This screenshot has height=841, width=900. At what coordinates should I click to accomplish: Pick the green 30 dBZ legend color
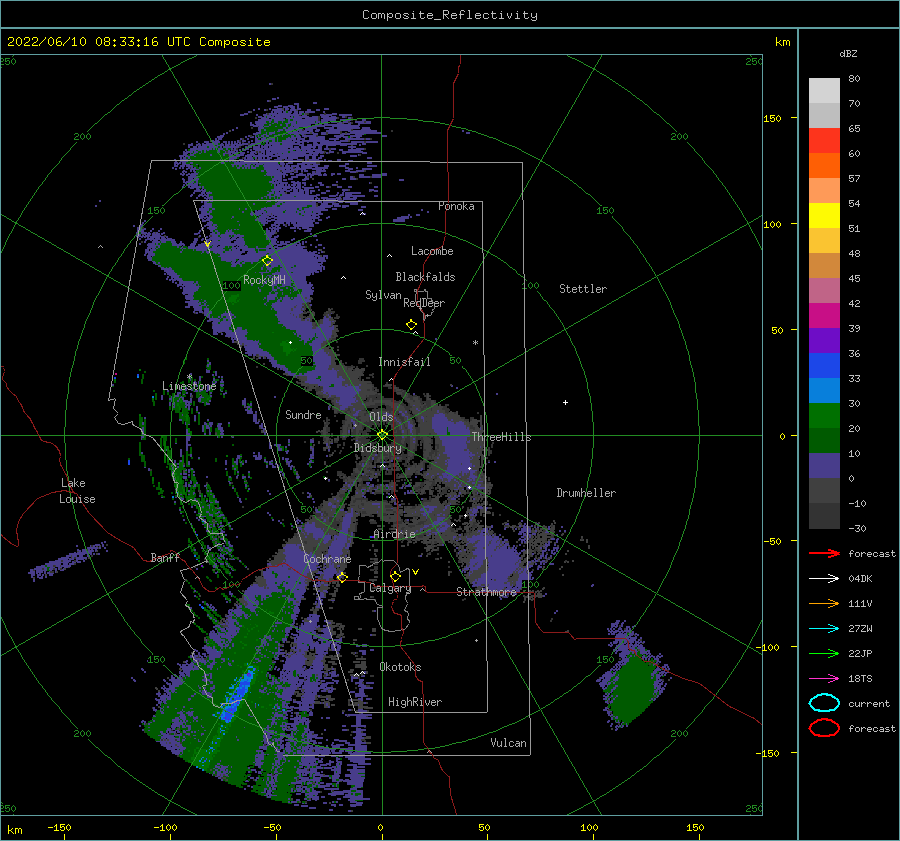[x=824, y=415]
